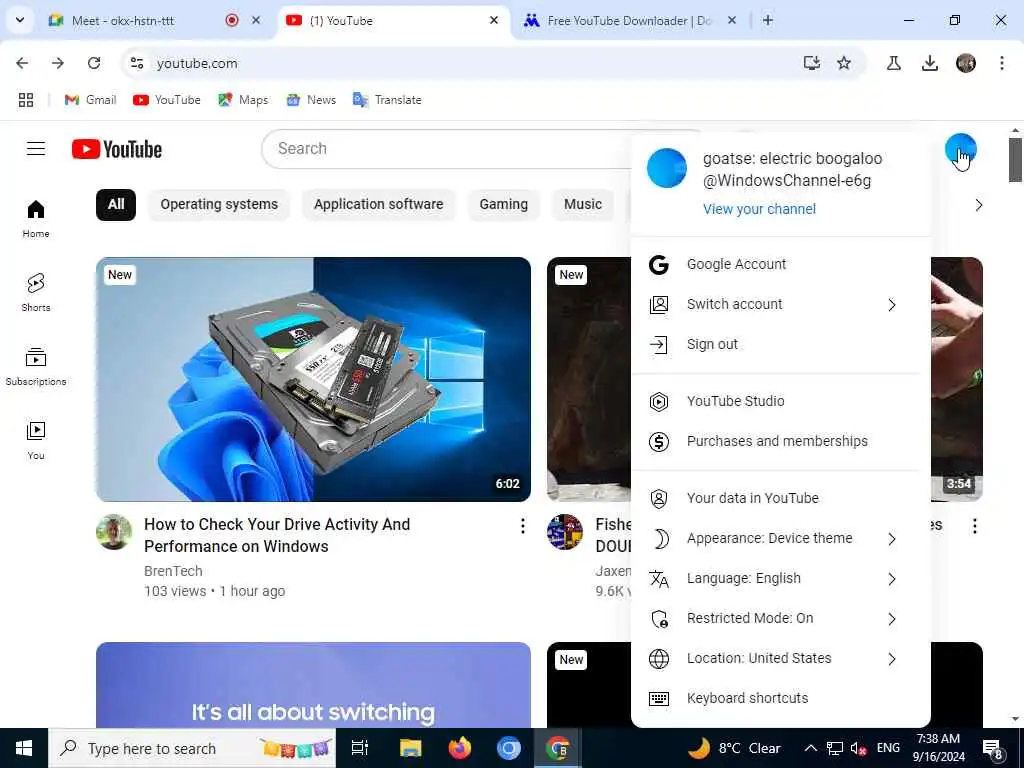Screen dimensions: 1024x768
Task: Open the tab search dropdown arrow
Action: coord(20,20)
